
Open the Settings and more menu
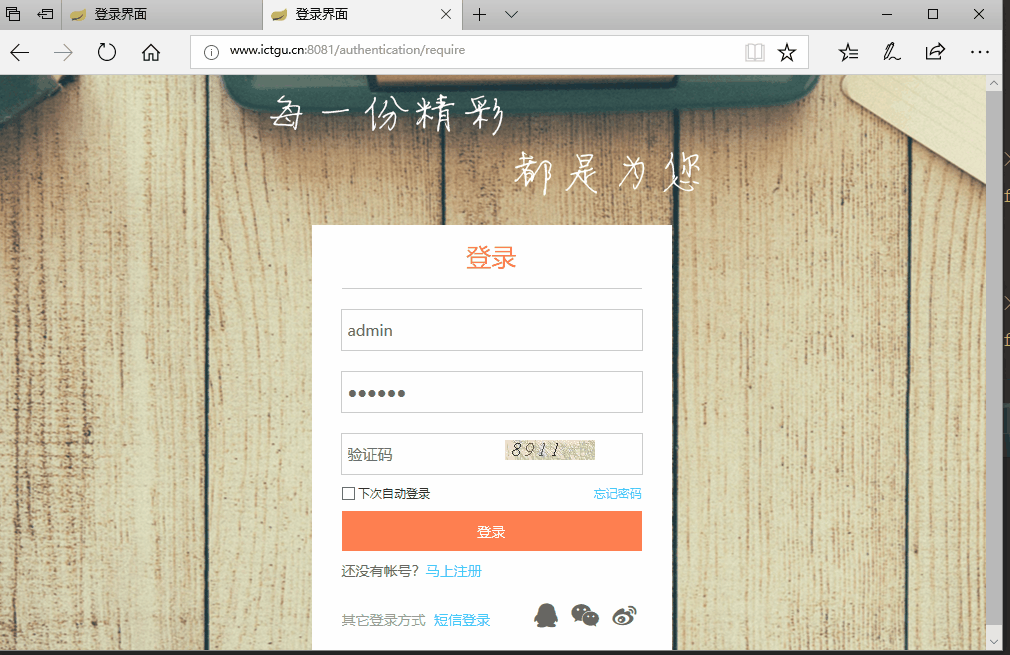(x=979, y=52)
